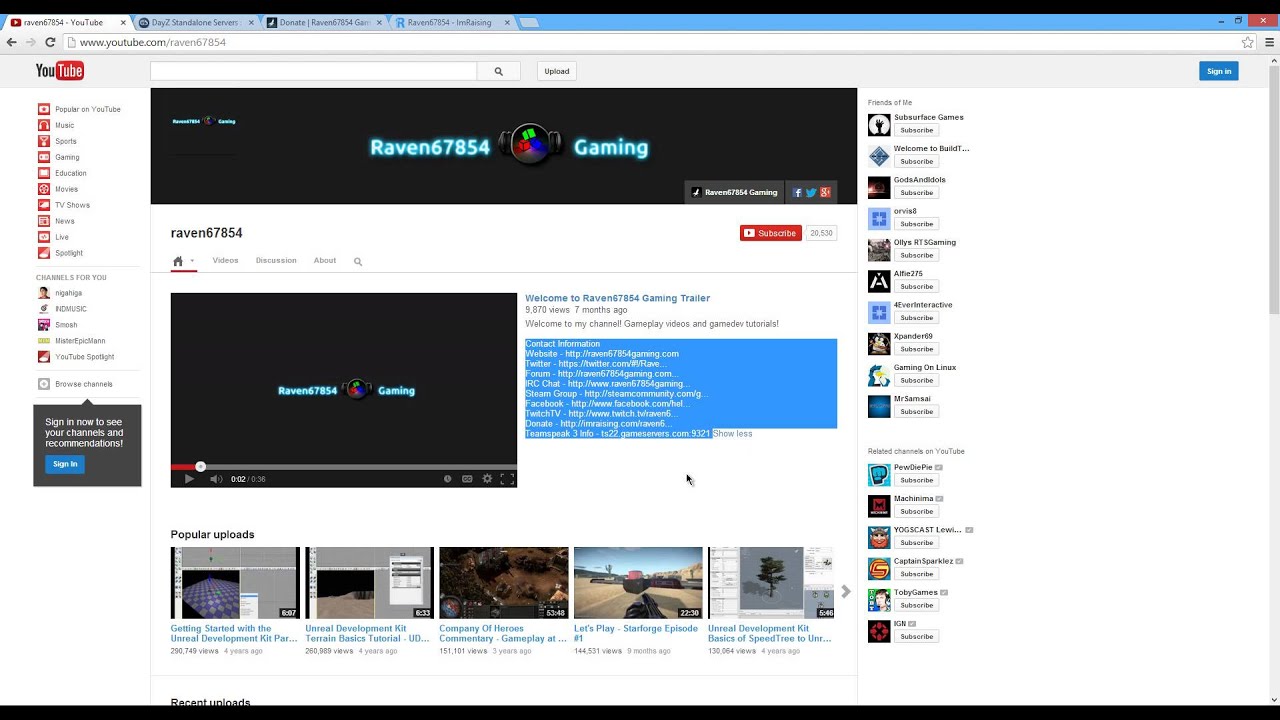Enter fullscreen in the video player
This screenshot has height=720, width=1280.
click(507, 479)
